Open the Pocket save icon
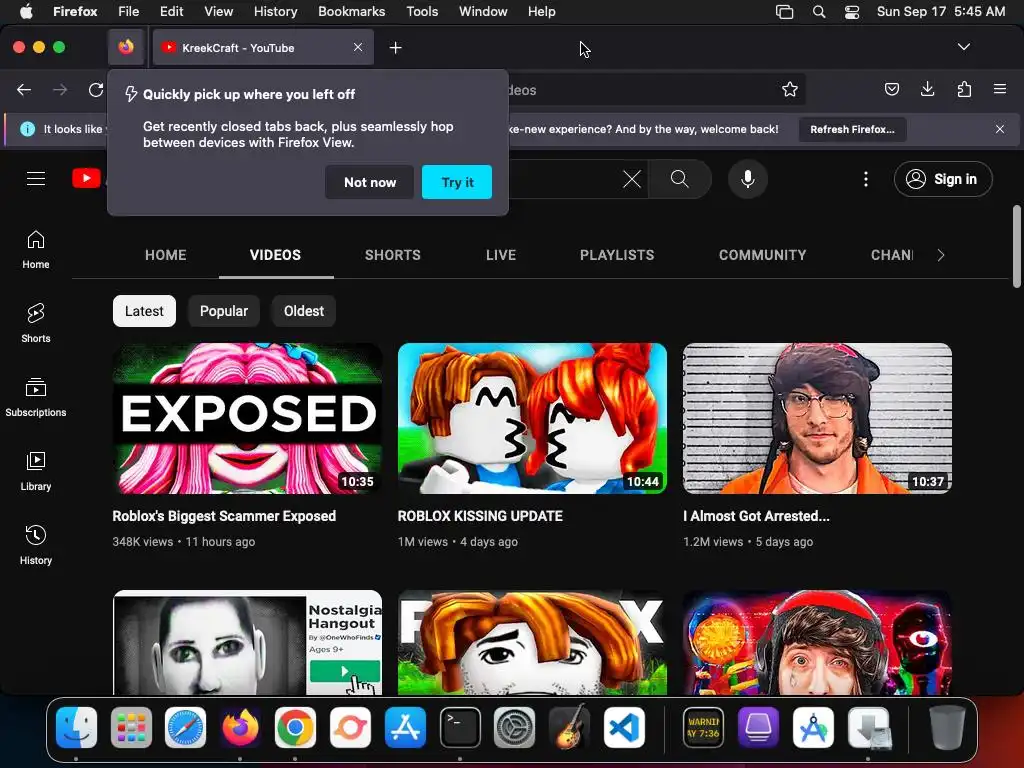 (891, 89)
